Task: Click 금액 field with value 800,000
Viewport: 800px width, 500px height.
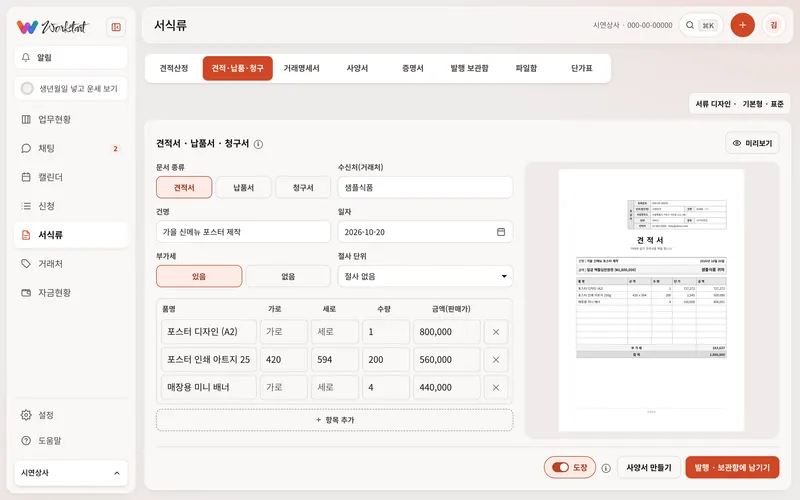Action: click(447, 332)
